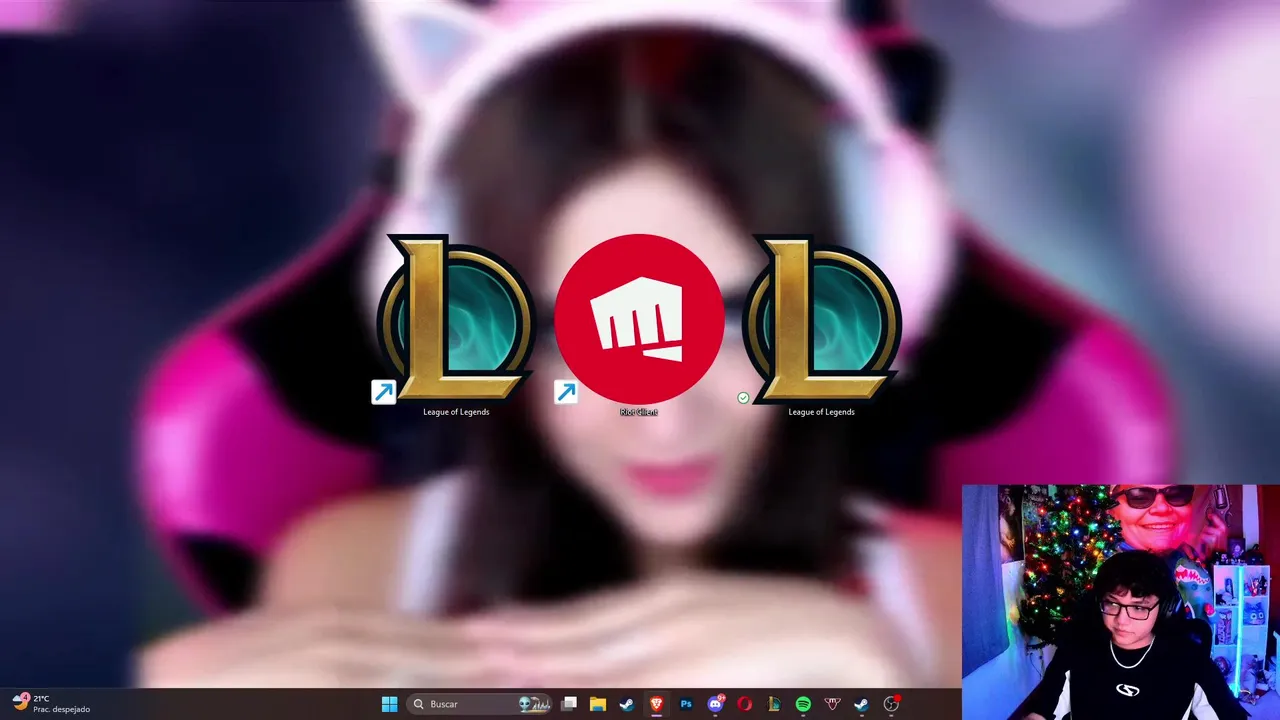Open Photoshop from the taskbar
1280x720 pixels.
[686, 704]
